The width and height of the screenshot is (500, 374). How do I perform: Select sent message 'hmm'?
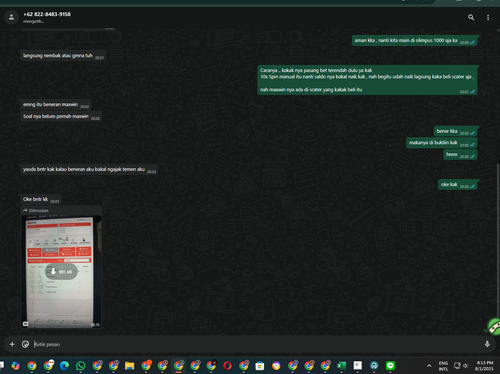(x=460, y=154)
